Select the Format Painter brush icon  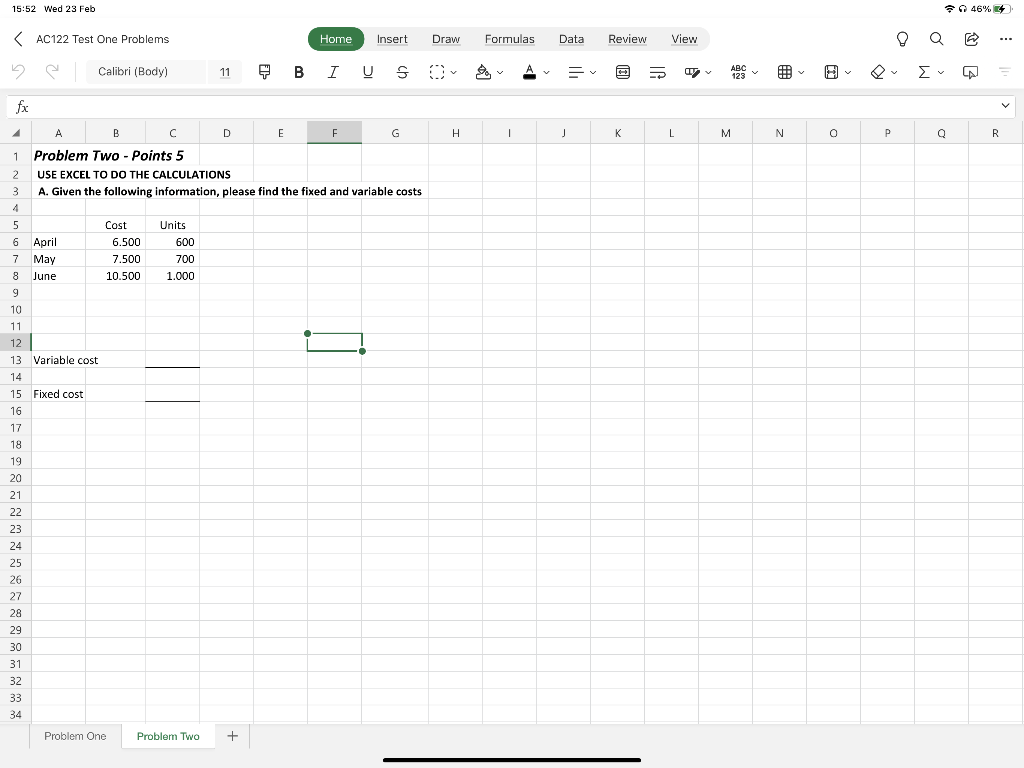click(264, 72)
